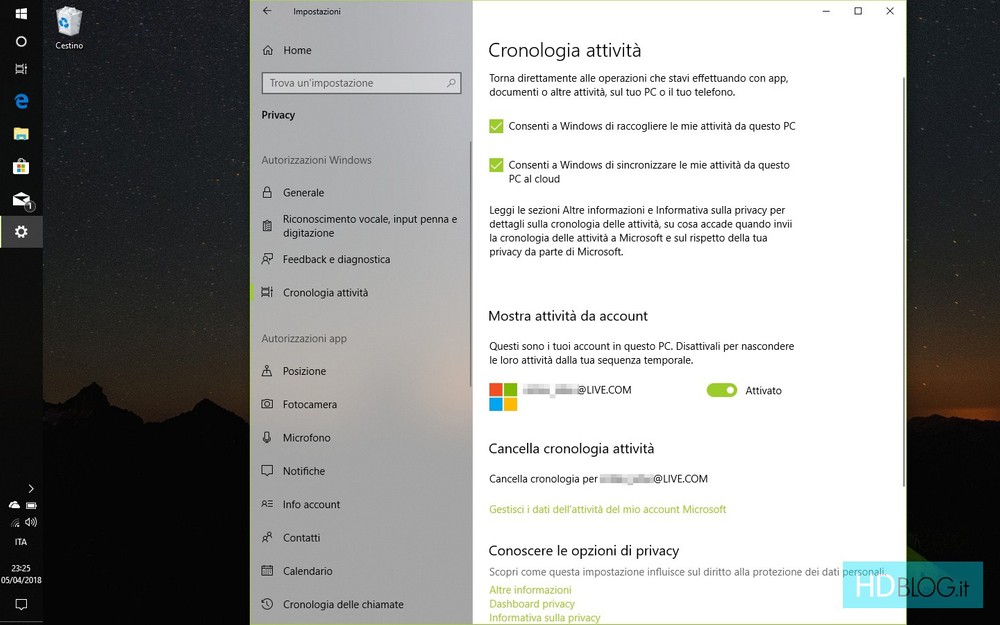
Task: Uncheck sincronizzare attività al cloud checkbox
Action: tap(496, 165)
